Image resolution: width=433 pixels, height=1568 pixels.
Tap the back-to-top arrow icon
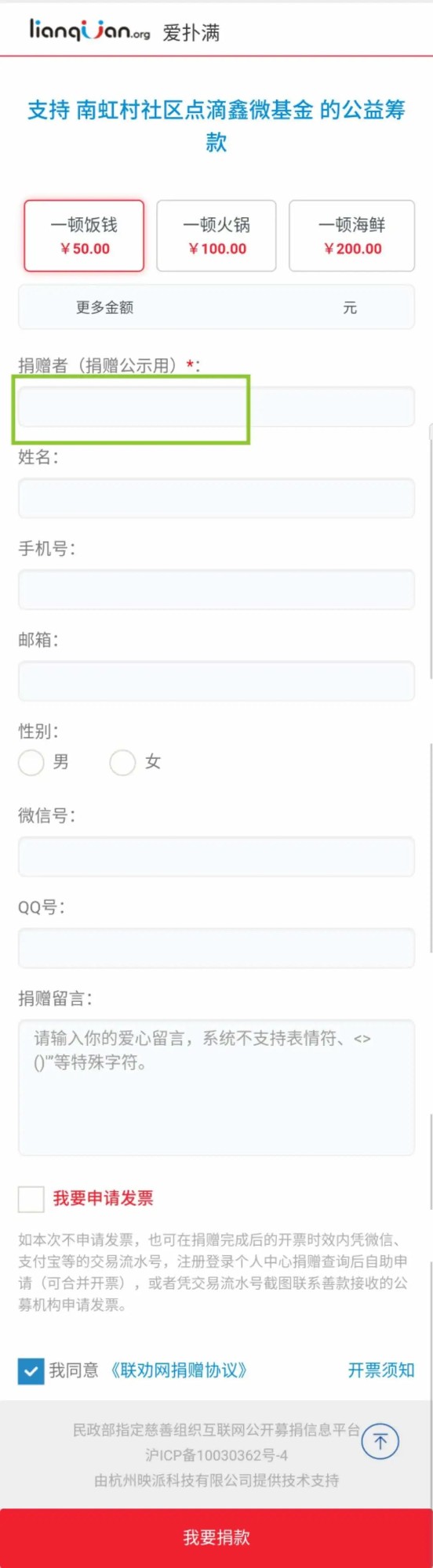pyautogui.click(x=380, y=1441)
